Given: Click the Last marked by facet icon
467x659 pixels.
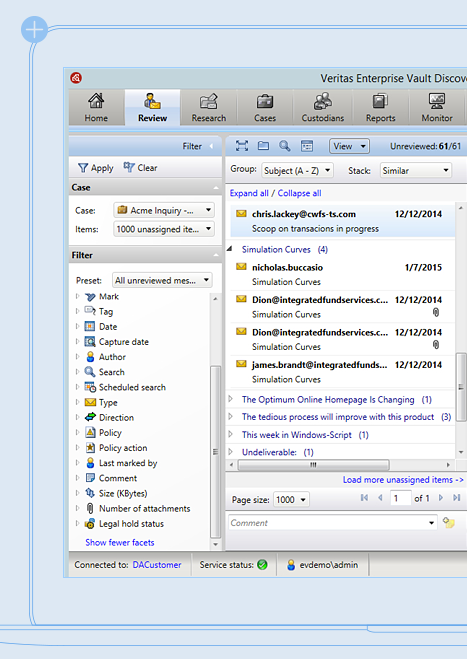Looking at the screenshot, I should pyautogui.click(x=90, y=463).
